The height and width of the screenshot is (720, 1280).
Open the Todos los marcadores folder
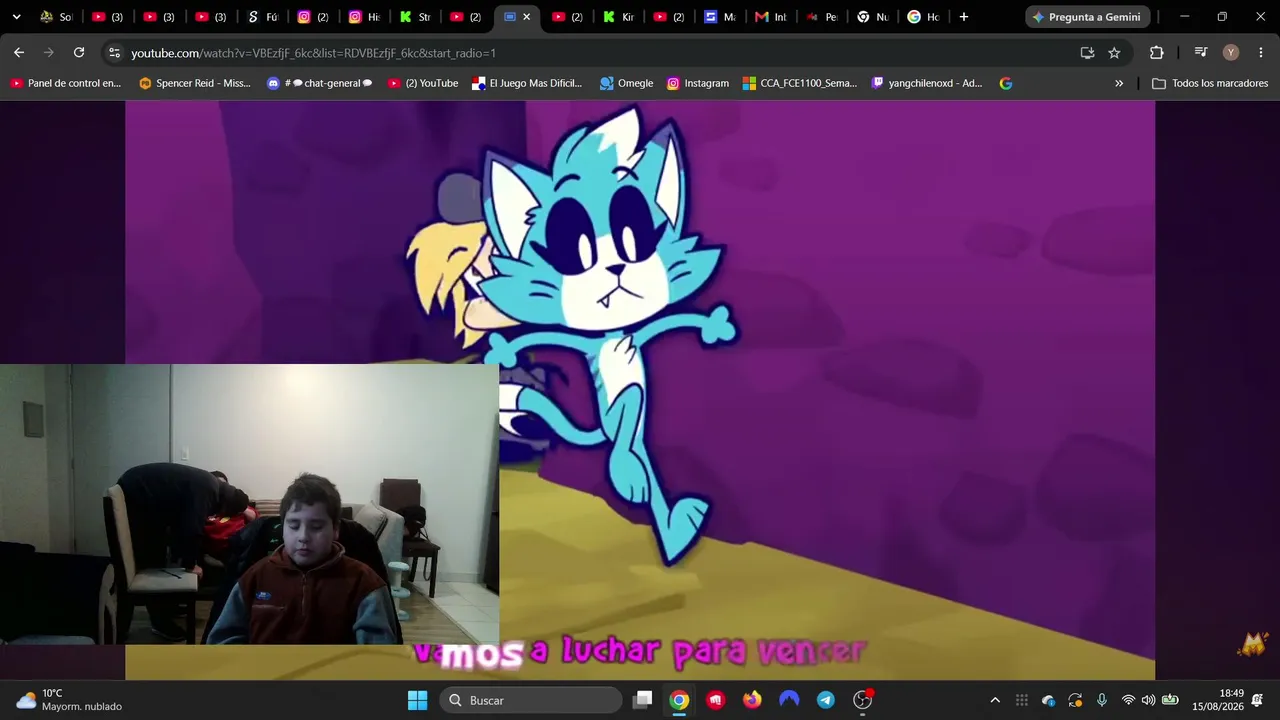pos(1210,83)
